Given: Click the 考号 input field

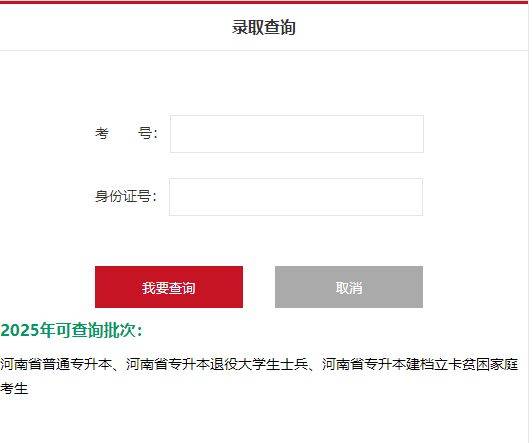Looking at the screenshot, I should (297, 134).
